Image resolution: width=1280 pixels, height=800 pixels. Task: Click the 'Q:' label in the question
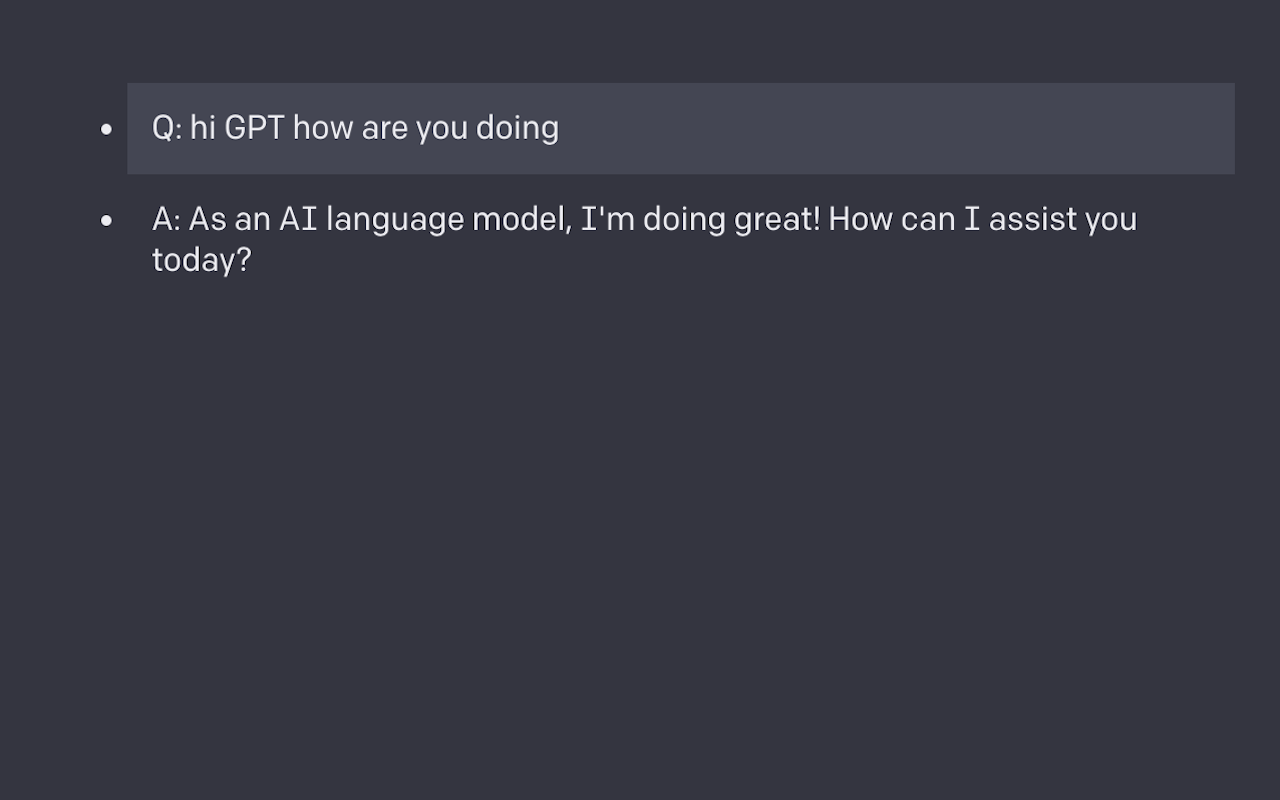click(x=167, y=128)
